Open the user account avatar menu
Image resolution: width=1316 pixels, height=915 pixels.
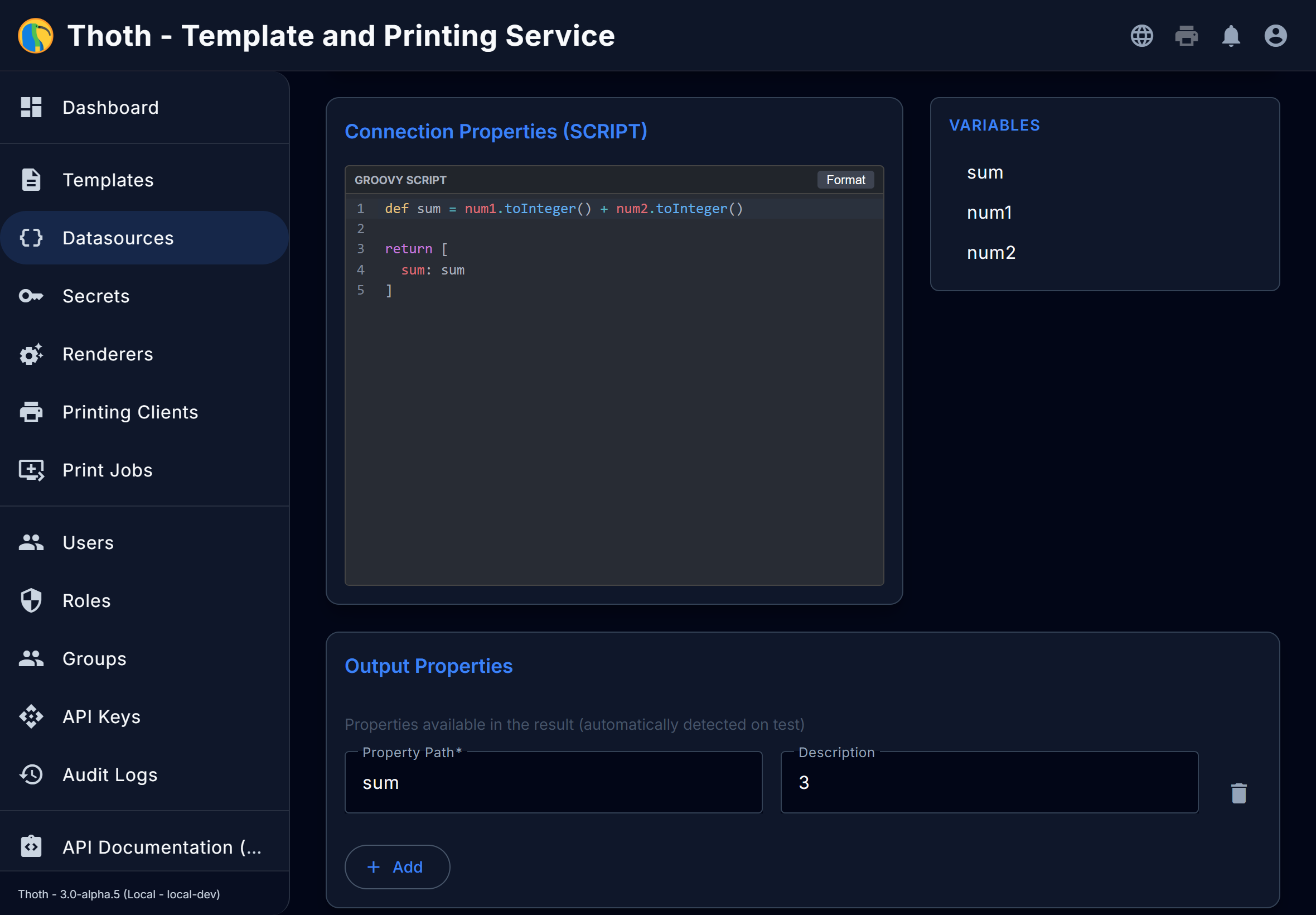pyautogui.click(x=1275, y=36)
